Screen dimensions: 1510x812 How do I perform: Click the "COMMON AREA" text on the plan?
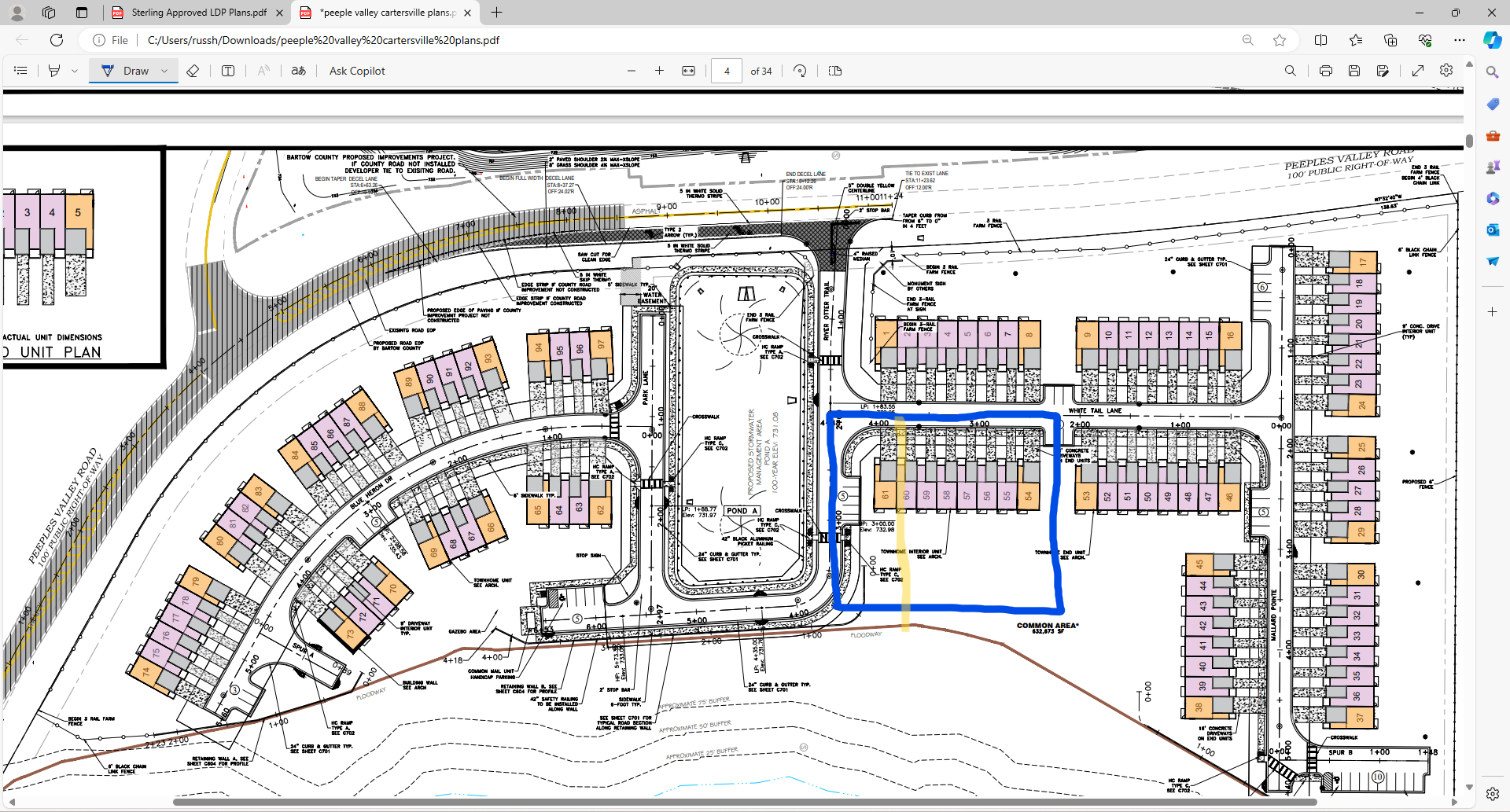pyautogui.click(x=1048, y=626)
